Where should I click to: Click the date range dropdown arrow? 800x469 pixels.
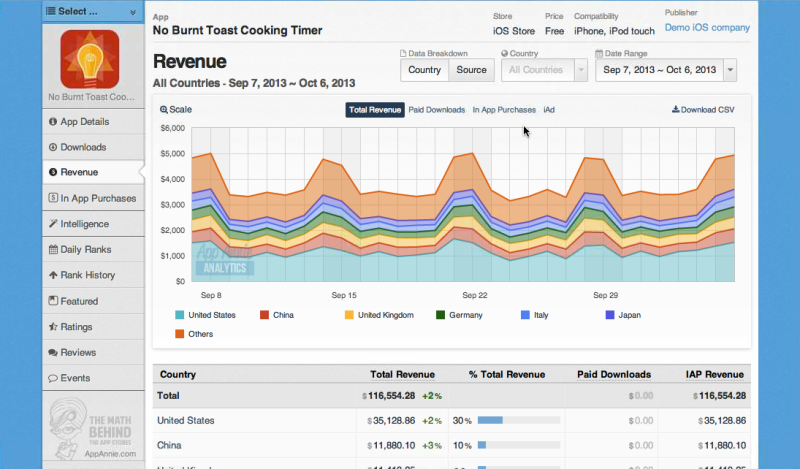730,70
